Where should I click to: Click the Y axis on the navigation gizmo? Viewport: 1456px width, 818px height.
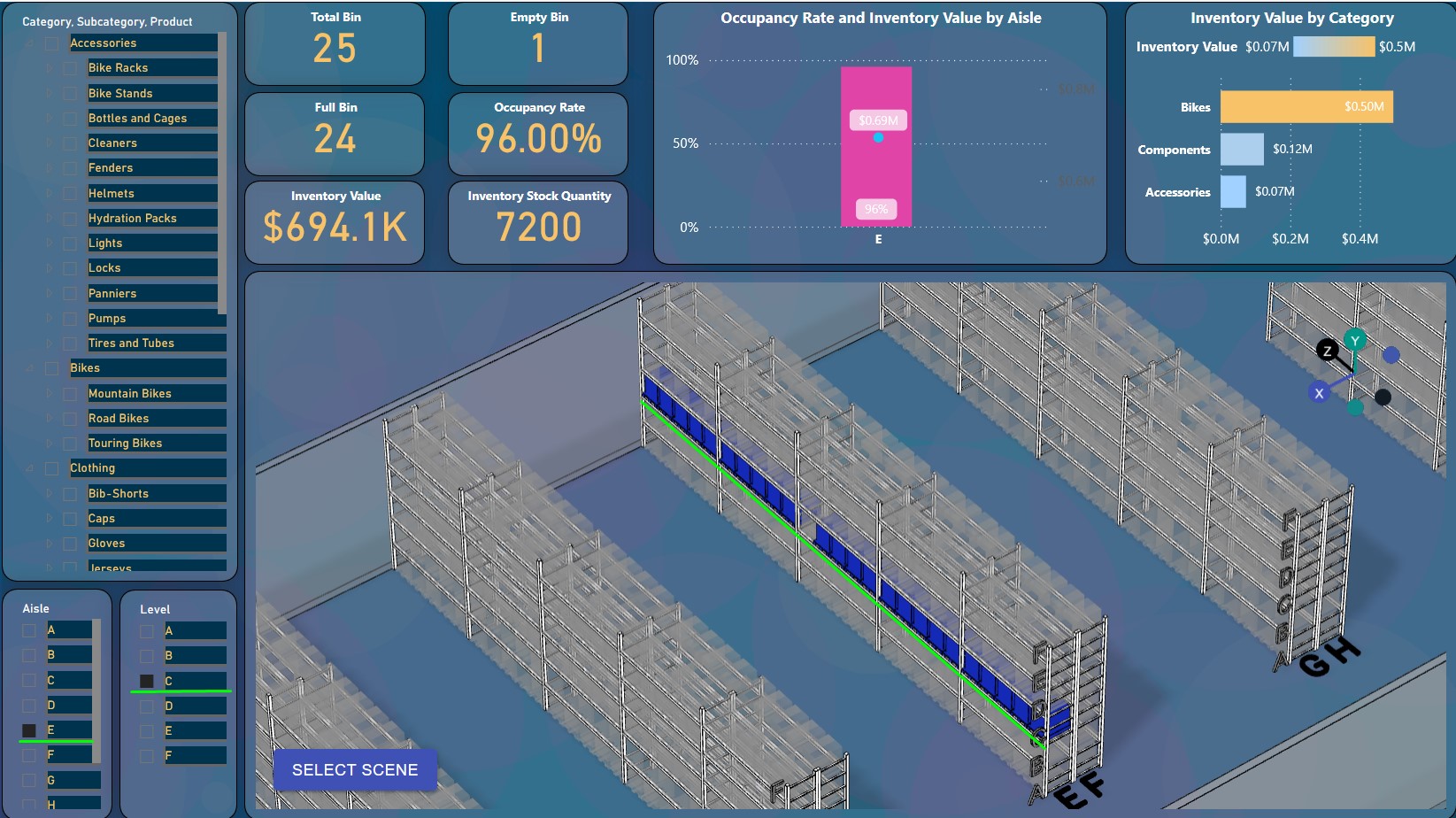pos(1355,341)
